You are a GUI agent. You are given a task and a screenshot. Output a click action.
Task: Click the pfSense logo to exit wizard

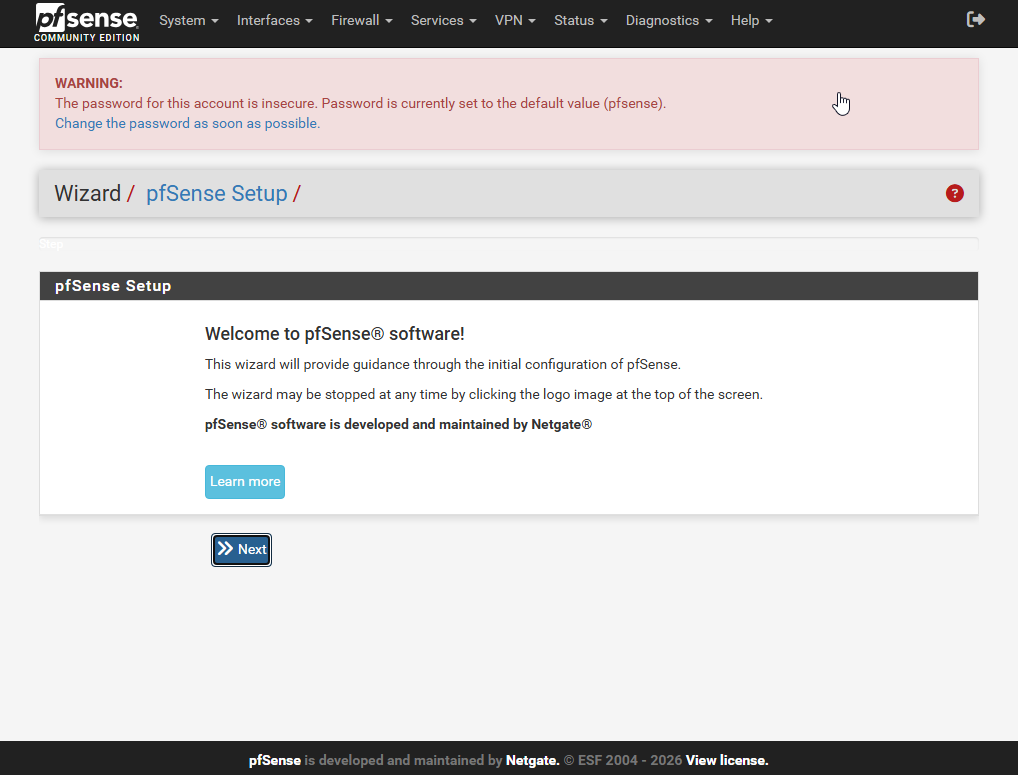87,22
